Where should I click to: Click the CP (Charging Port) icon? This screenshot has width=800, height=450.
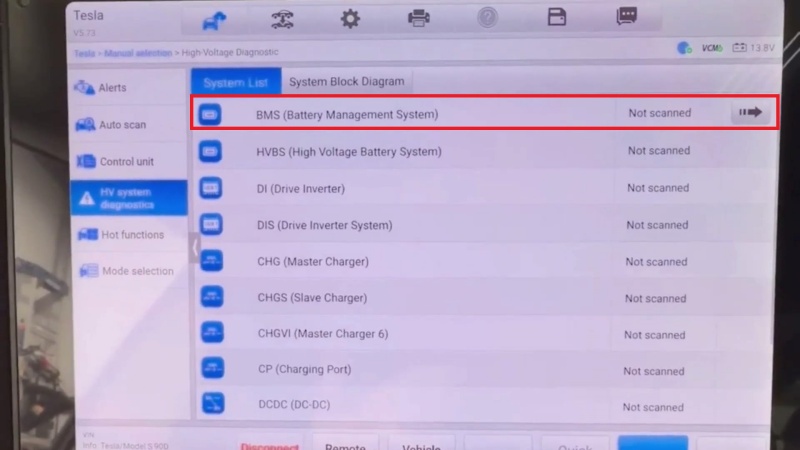(x=213, y=368)
